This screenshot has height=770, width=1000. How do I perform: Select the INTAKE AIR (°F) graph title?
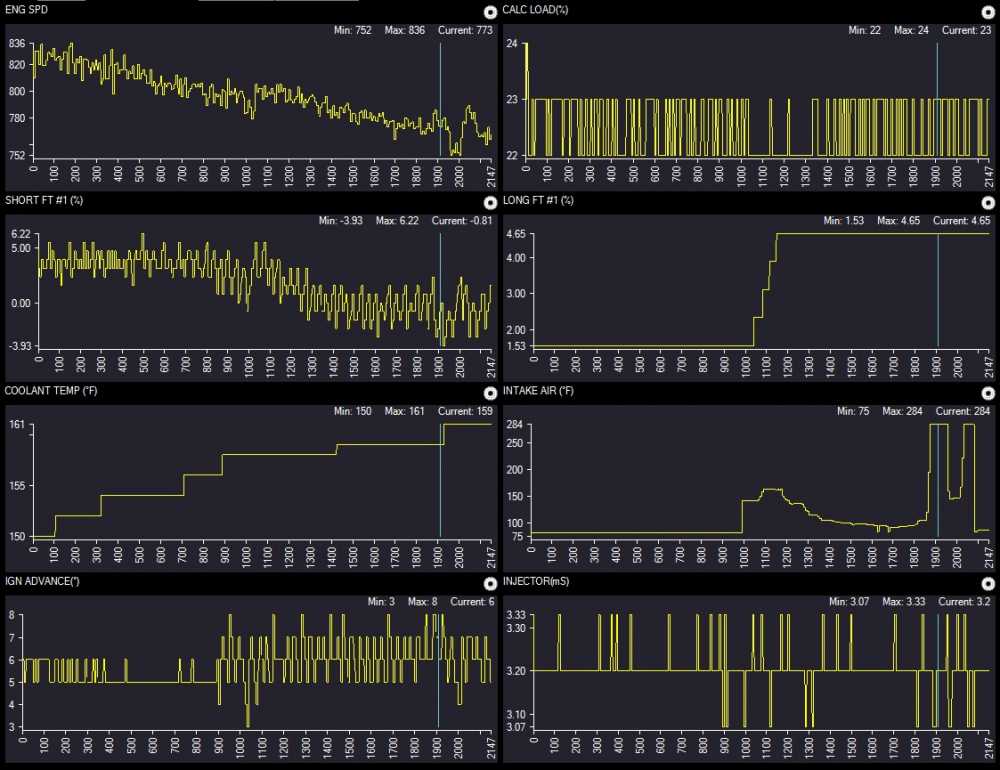pyautogui.click(x=541, y=390)
